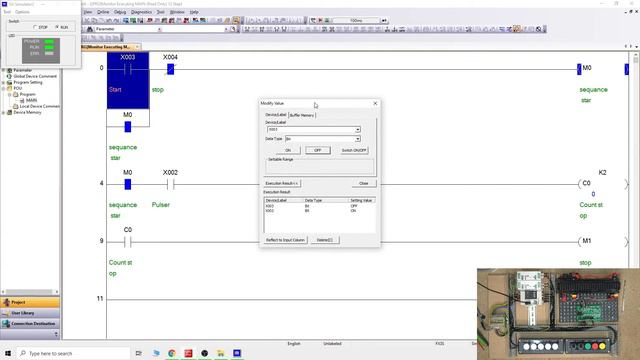This screenshot has height=360, width=640.
Task: Click the OFF button in Modify Value
Action: click(x=318, y=150)
